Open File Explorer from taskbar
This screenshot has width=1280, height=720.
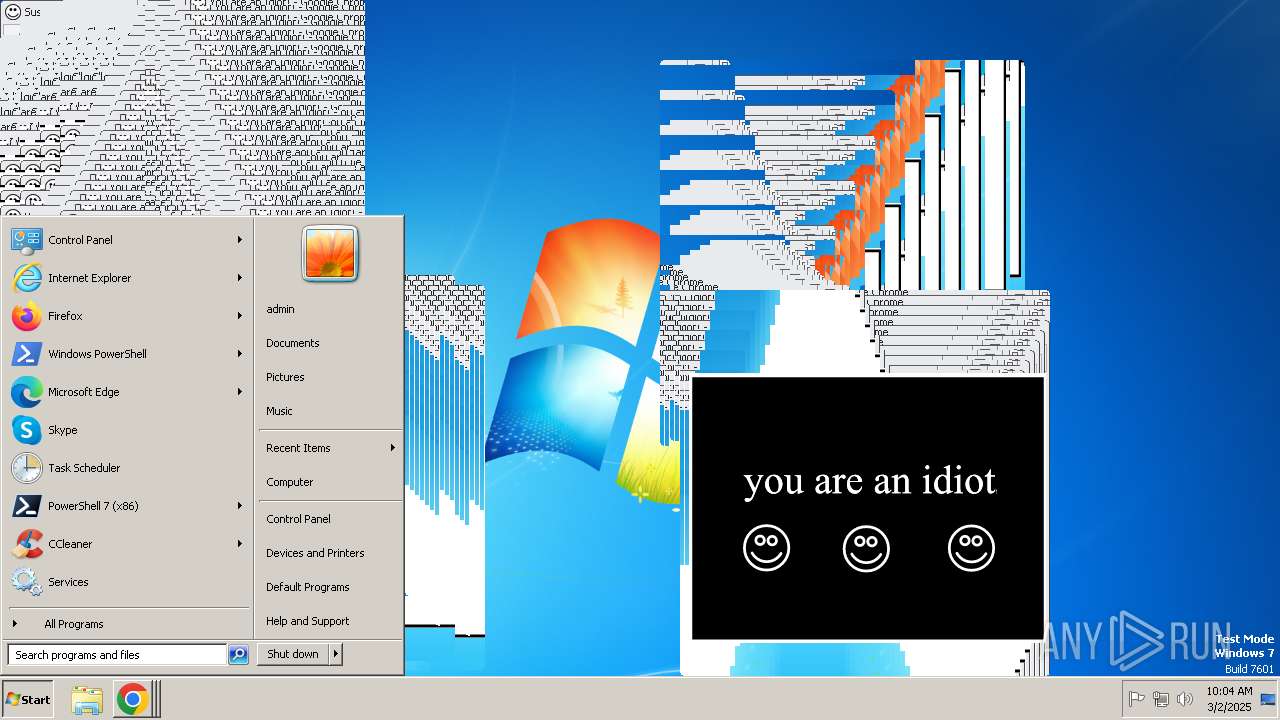click(87, 700)
